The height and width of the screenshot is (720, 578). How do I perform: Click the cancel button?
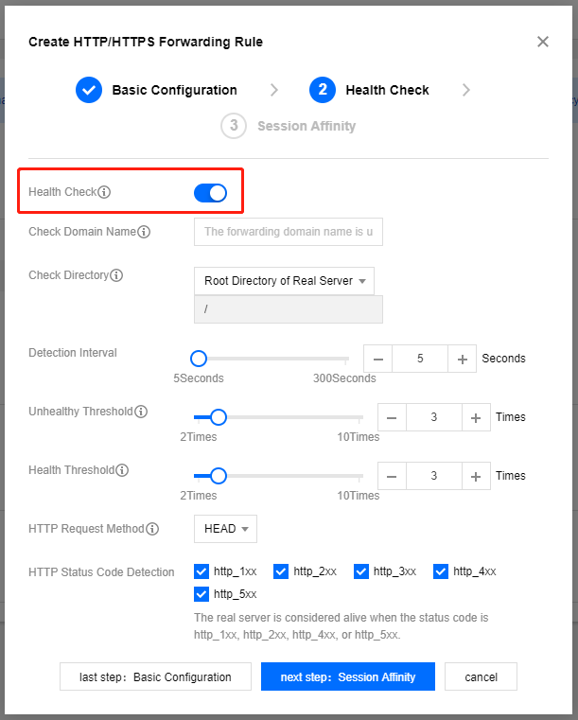(481, 677)
